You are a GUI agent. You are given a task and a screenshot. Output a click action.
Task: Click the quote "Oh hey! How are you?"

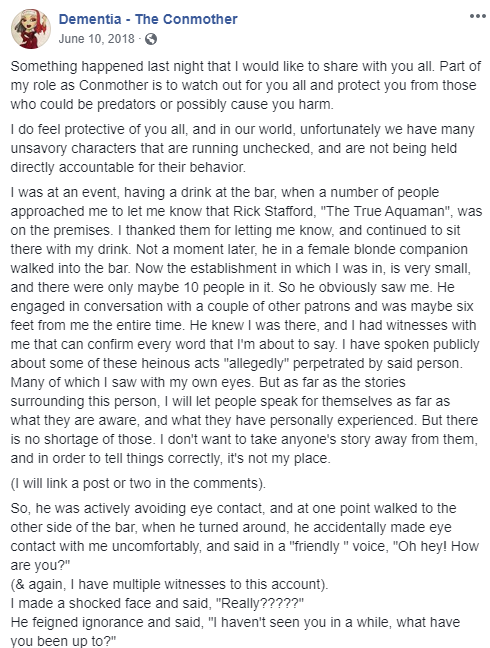pyautogui.click(x=245, y=556)
